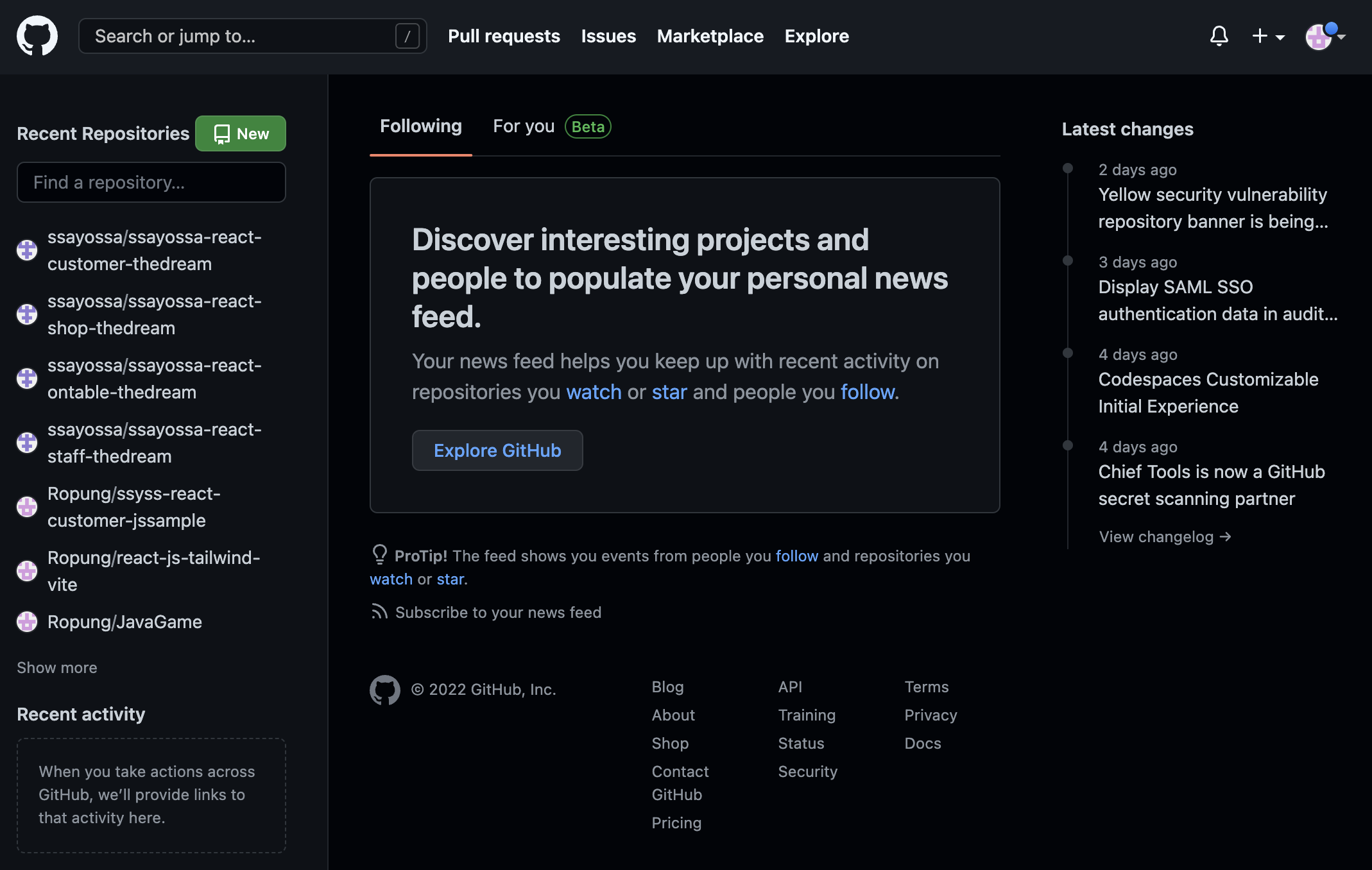This screenshot has width=1372, height=870.
Task: Click avatar next to Ropung/JavaGame
Action: [27, 622]
